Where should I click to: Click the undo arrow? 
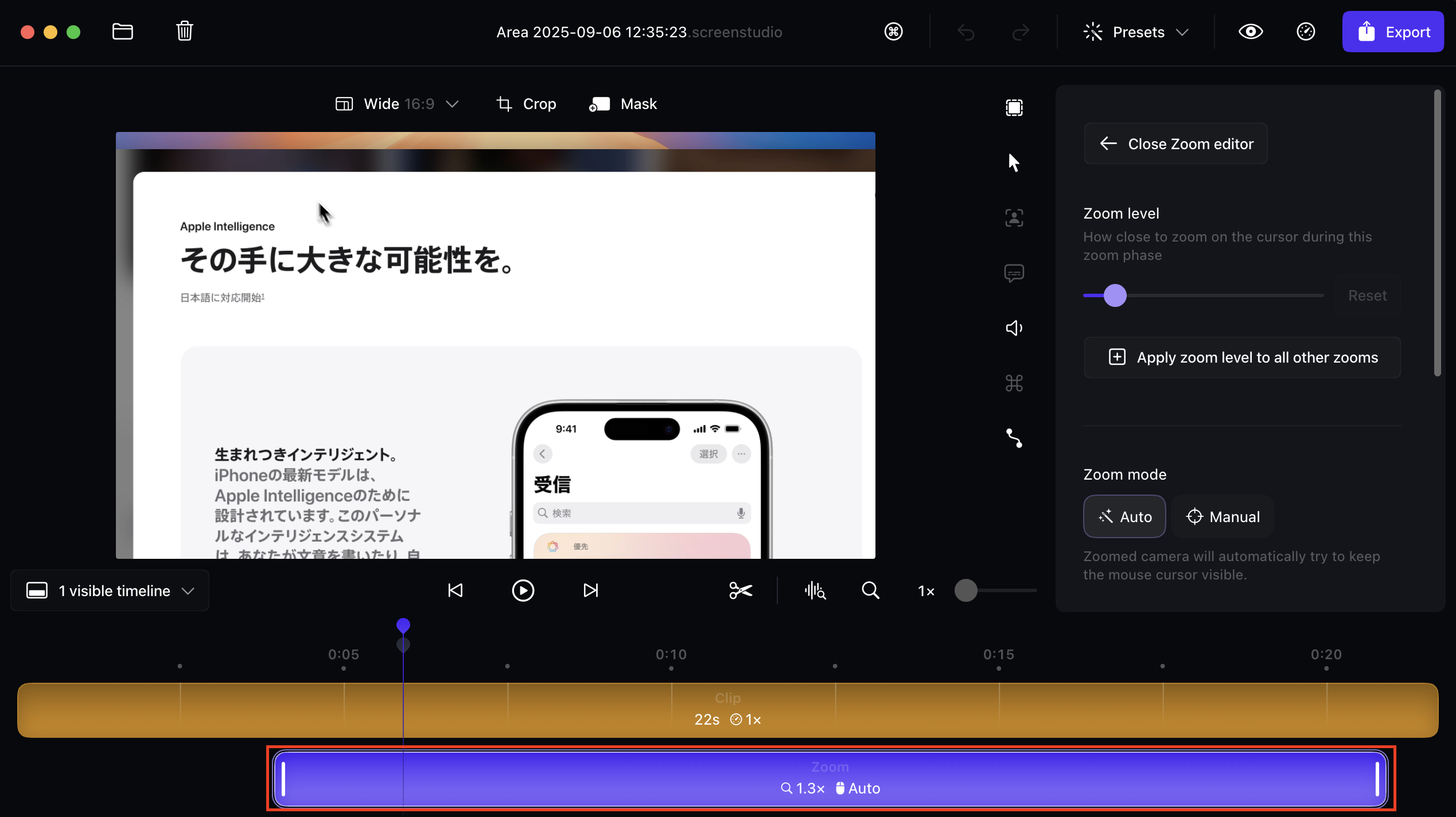click(966, 32)
